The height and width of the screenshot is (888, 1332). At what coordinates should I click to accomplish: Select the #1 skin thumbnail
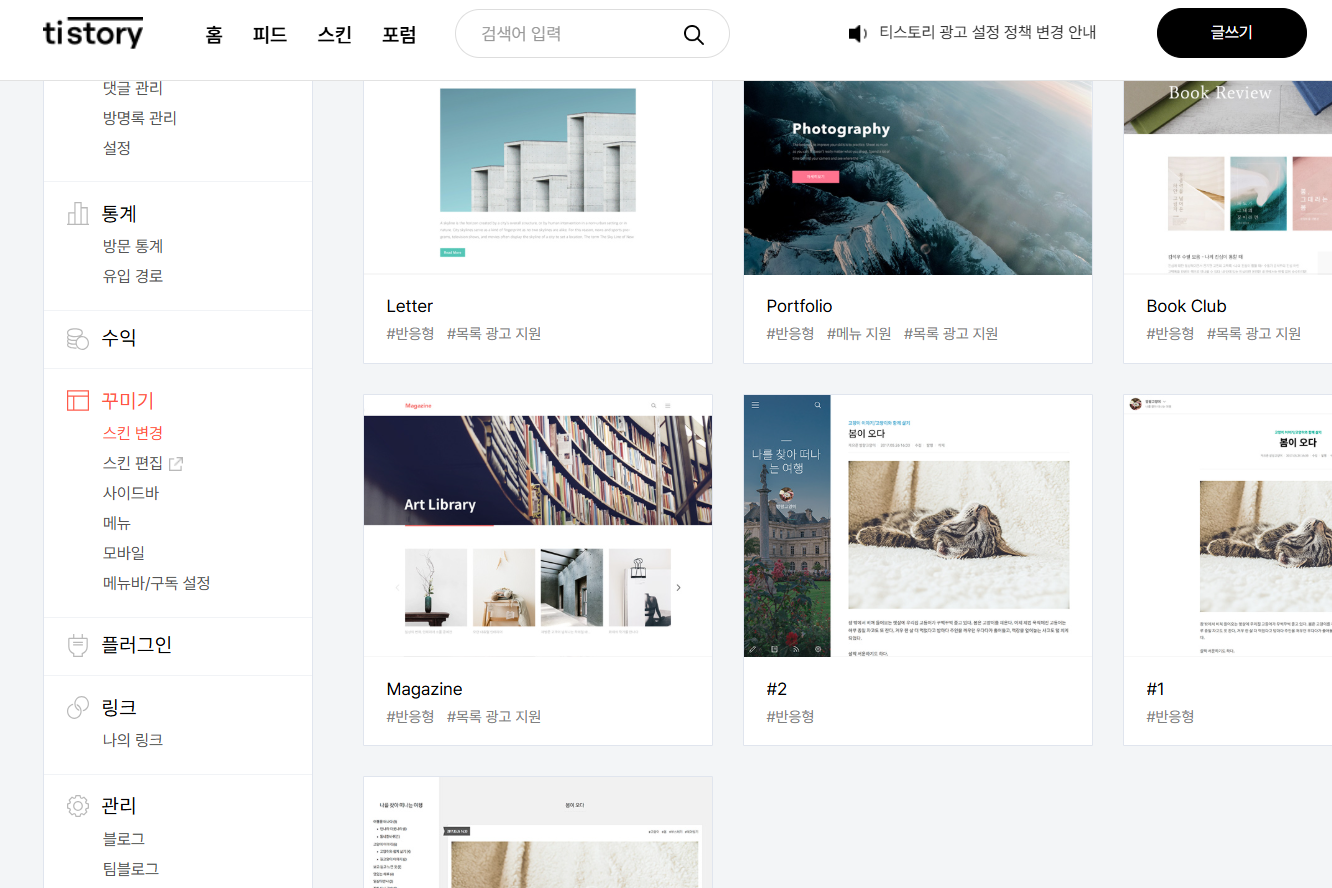click(x=1228, y=525)
